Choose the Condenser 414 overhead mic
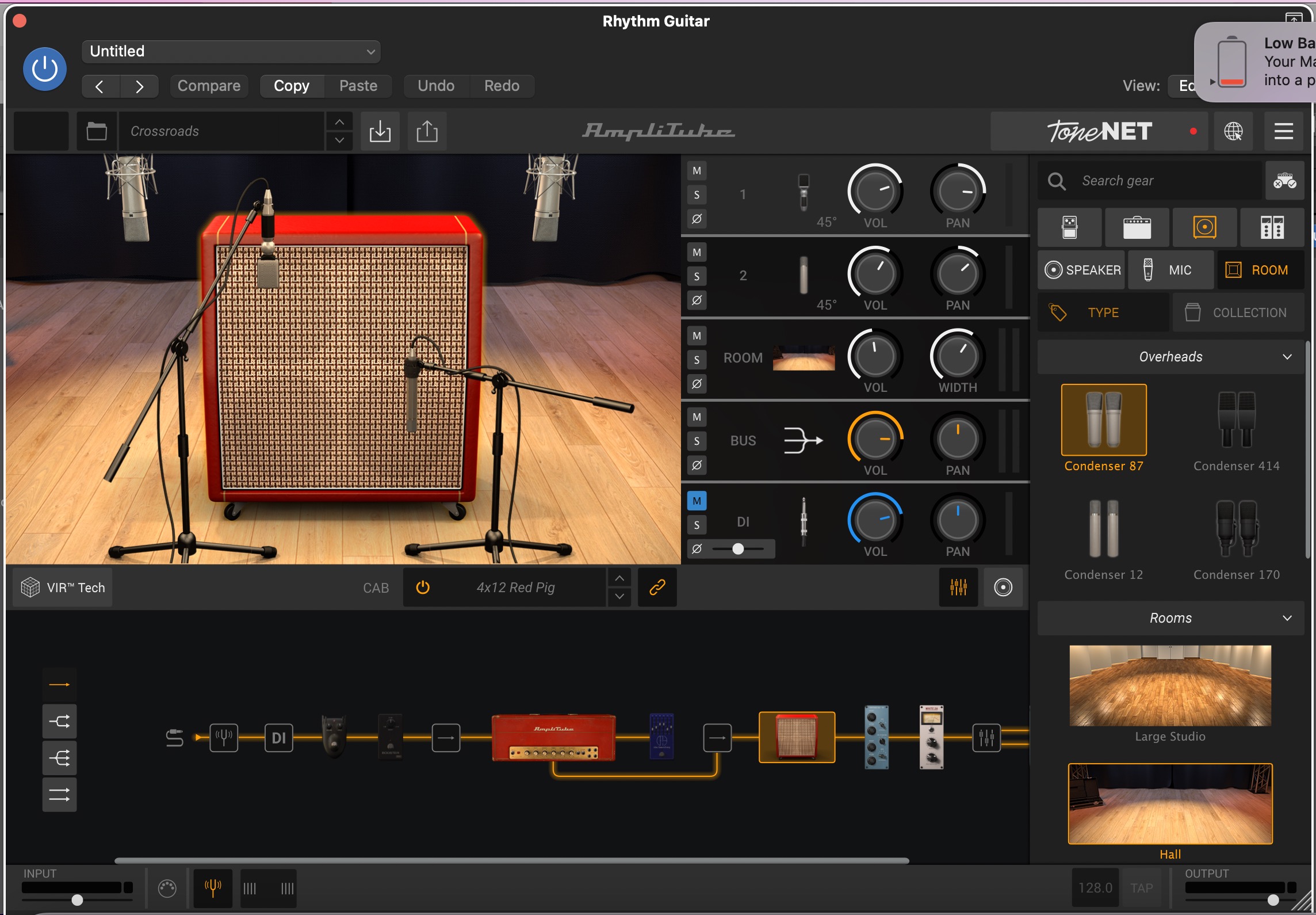This screenshot has width=1316, height=915. [x=1237, y=428]
